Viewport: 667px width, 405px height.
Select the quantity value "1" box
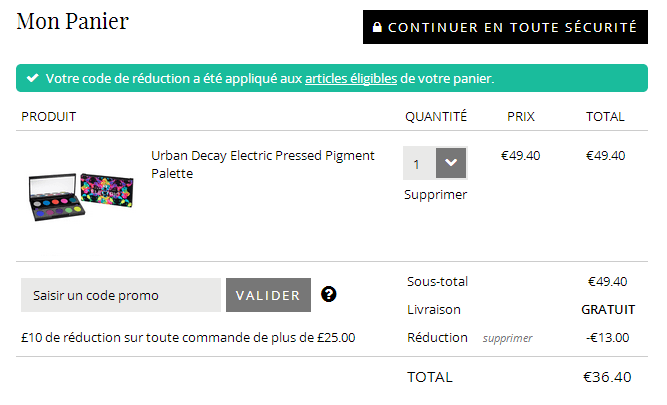(x=419, y=163)
